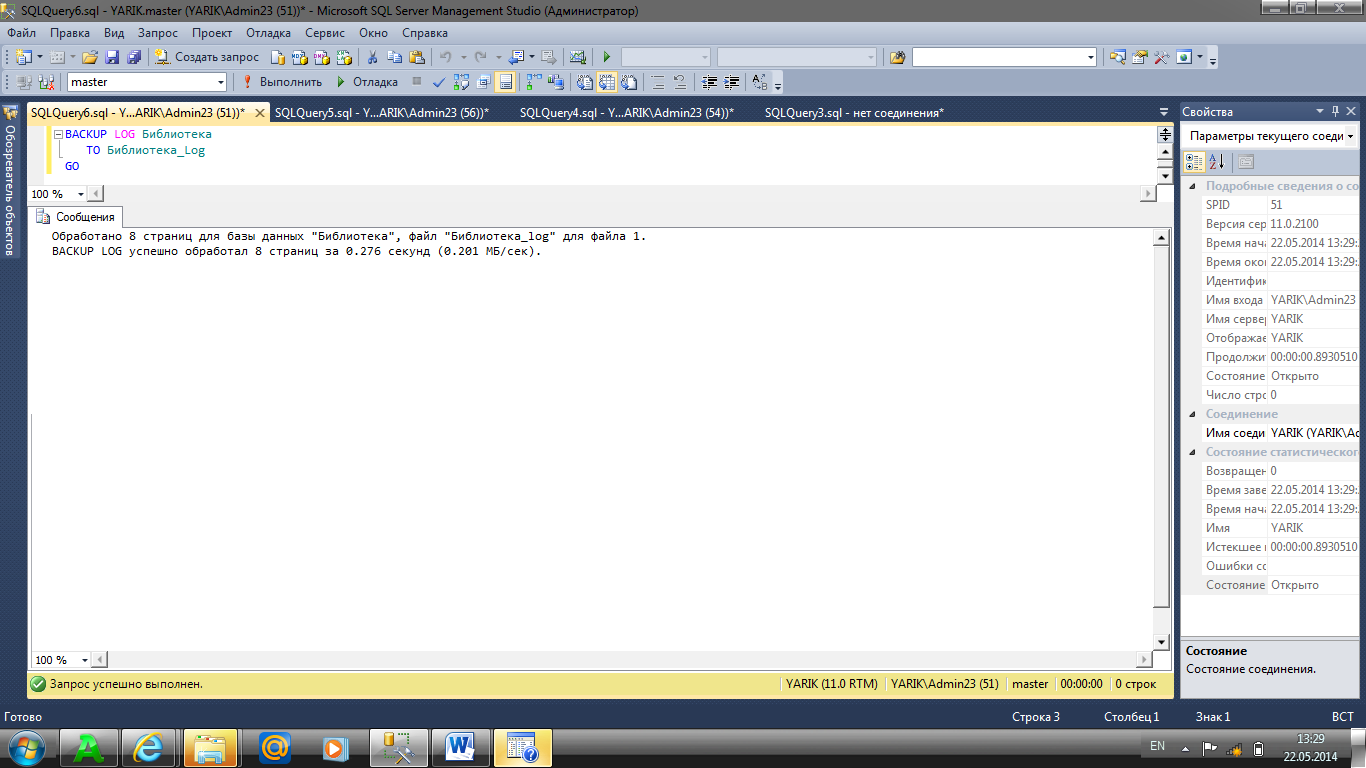The height and width of the screenshot is (768, 1366).
Task: Open the Запрос menu
Action: pos(158,33)
